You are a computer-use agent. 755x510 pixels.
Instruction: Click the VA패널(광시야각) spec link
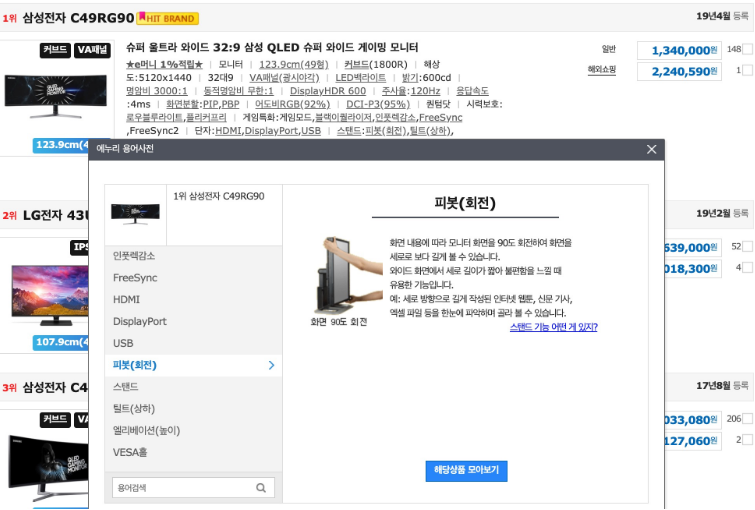coord(284,78)
